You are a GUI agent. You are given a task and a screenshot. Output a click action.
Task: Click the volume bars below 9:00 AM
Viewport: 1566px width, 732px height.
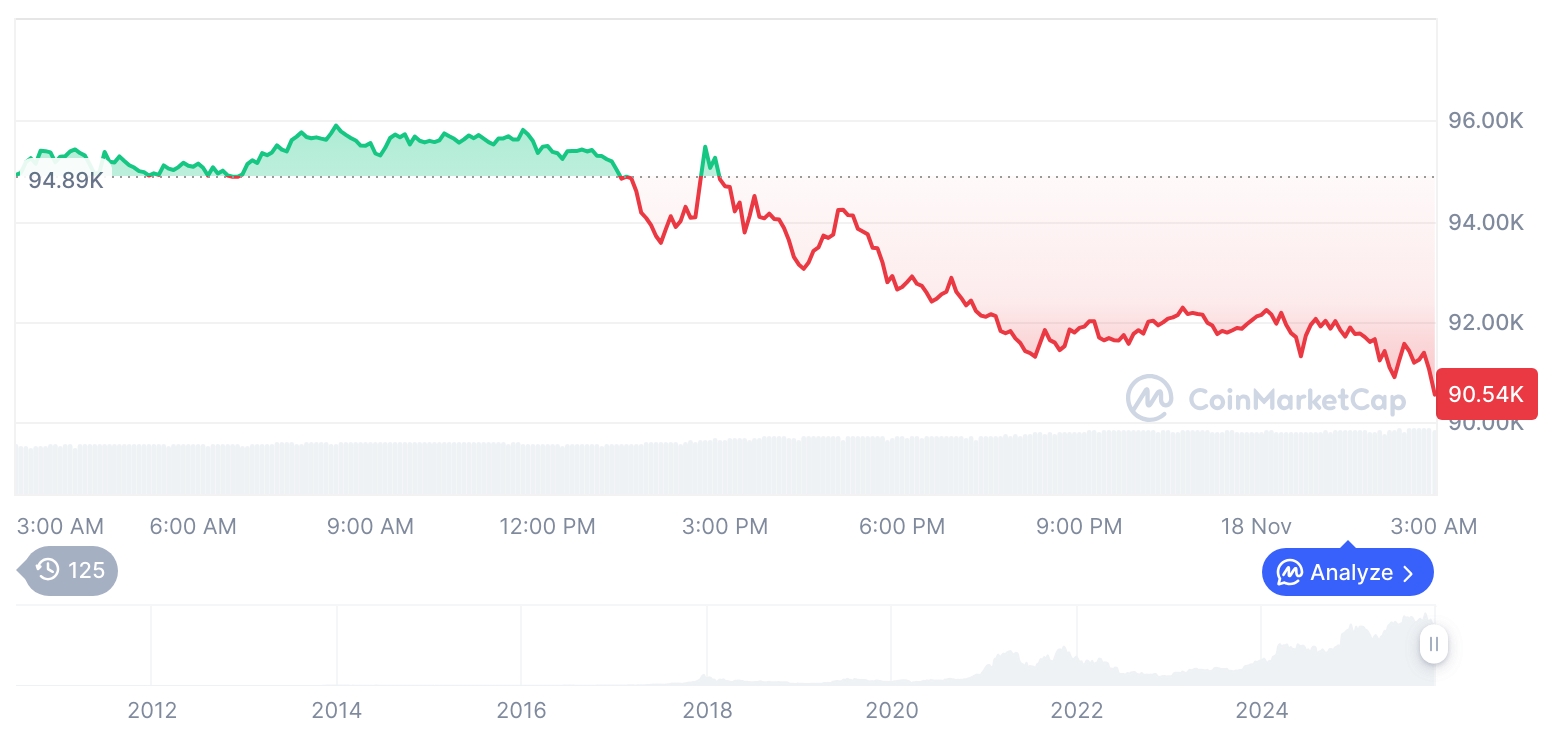(x=370, y=468)
